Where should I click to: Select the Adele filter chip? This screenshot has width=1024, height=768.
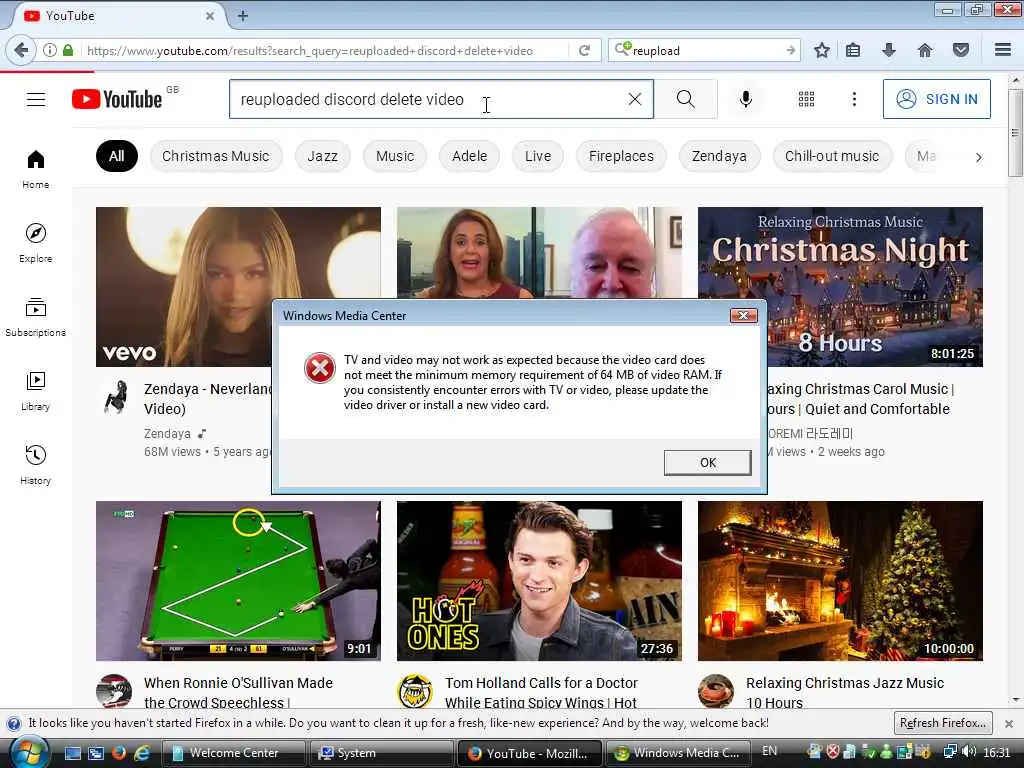tap(470, 156)
